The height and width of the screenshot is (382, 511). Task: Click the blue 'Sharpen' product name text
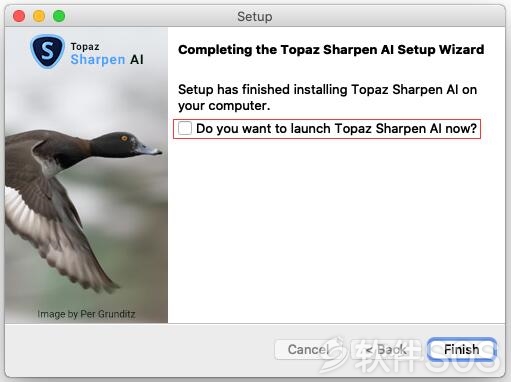[x=98, y=59]
